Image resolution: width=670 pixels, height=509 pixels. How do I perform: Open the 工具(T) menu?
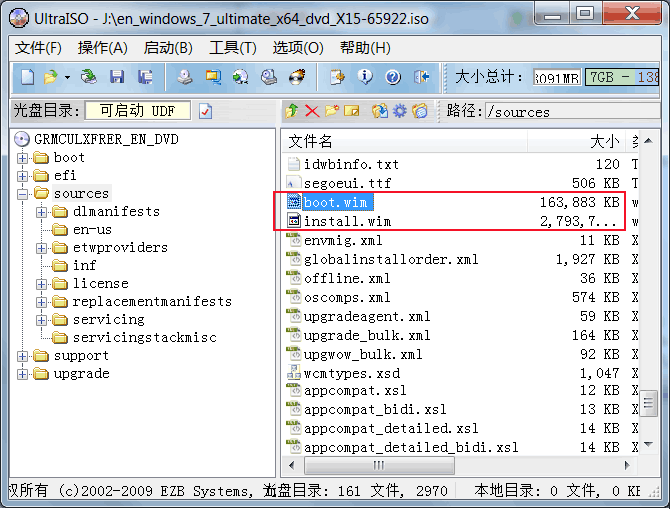point(232,48)
